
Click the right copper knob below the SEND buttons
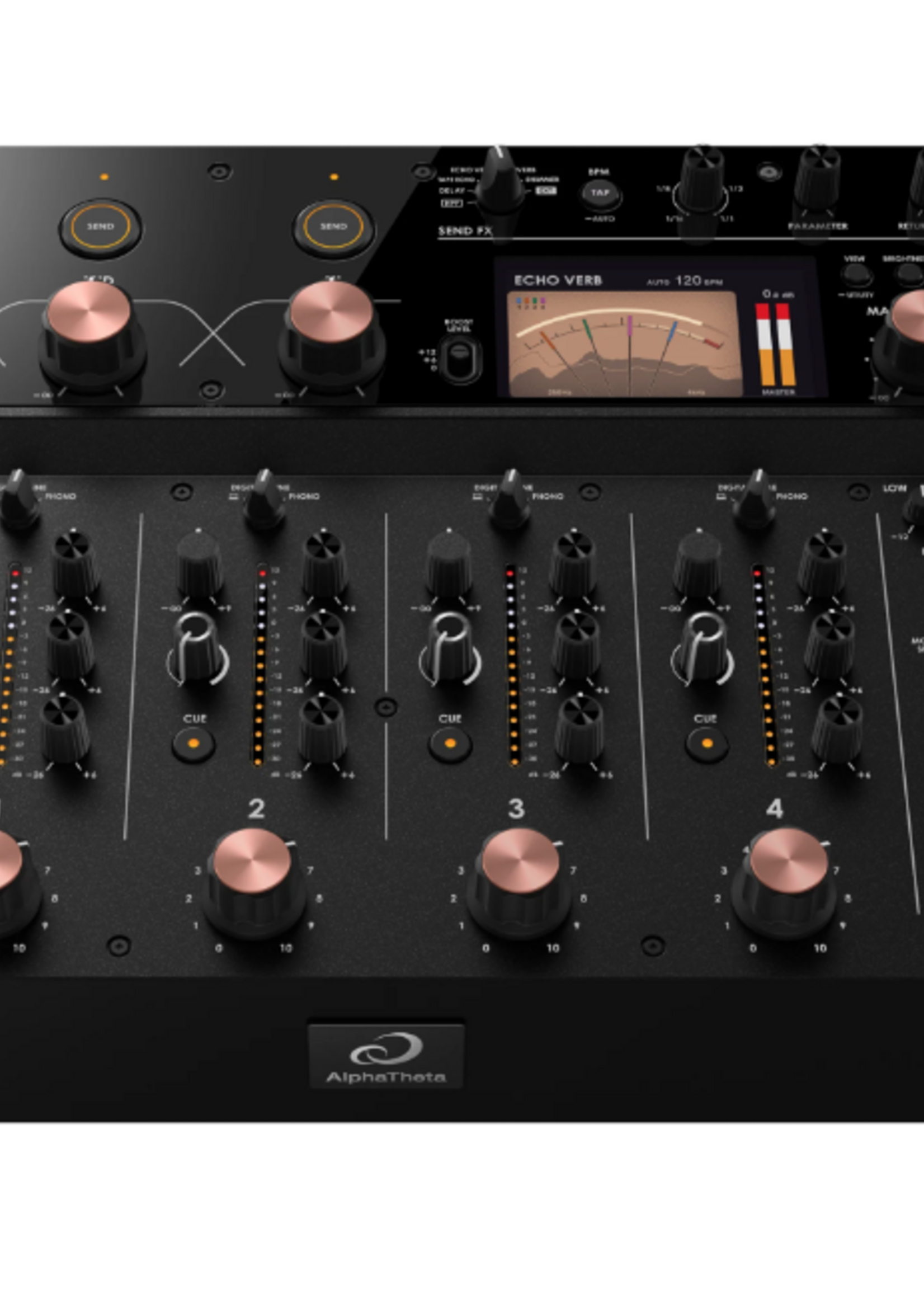point(332,336)
